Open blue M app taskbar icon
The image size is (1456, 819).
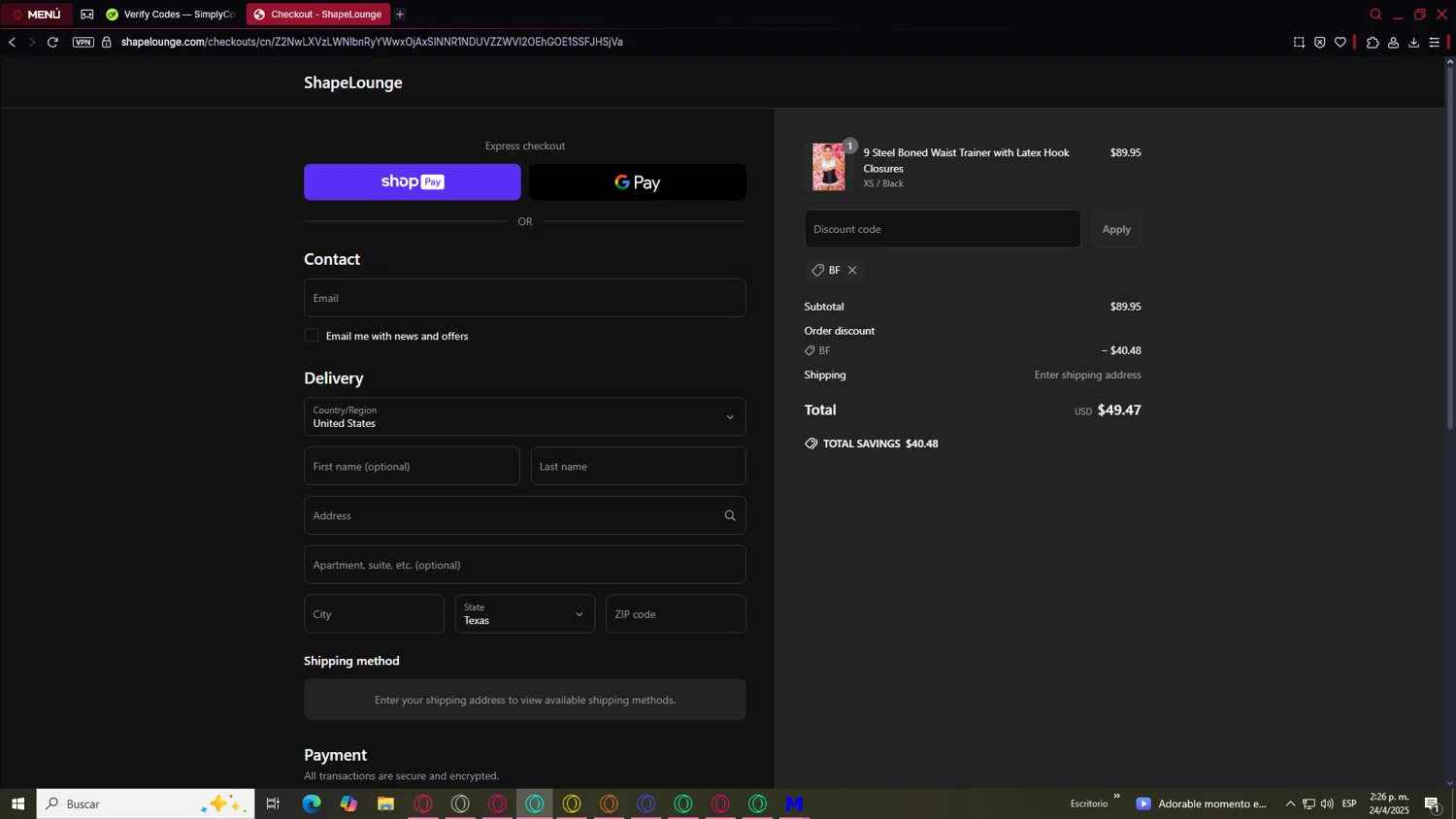point(795,803)
